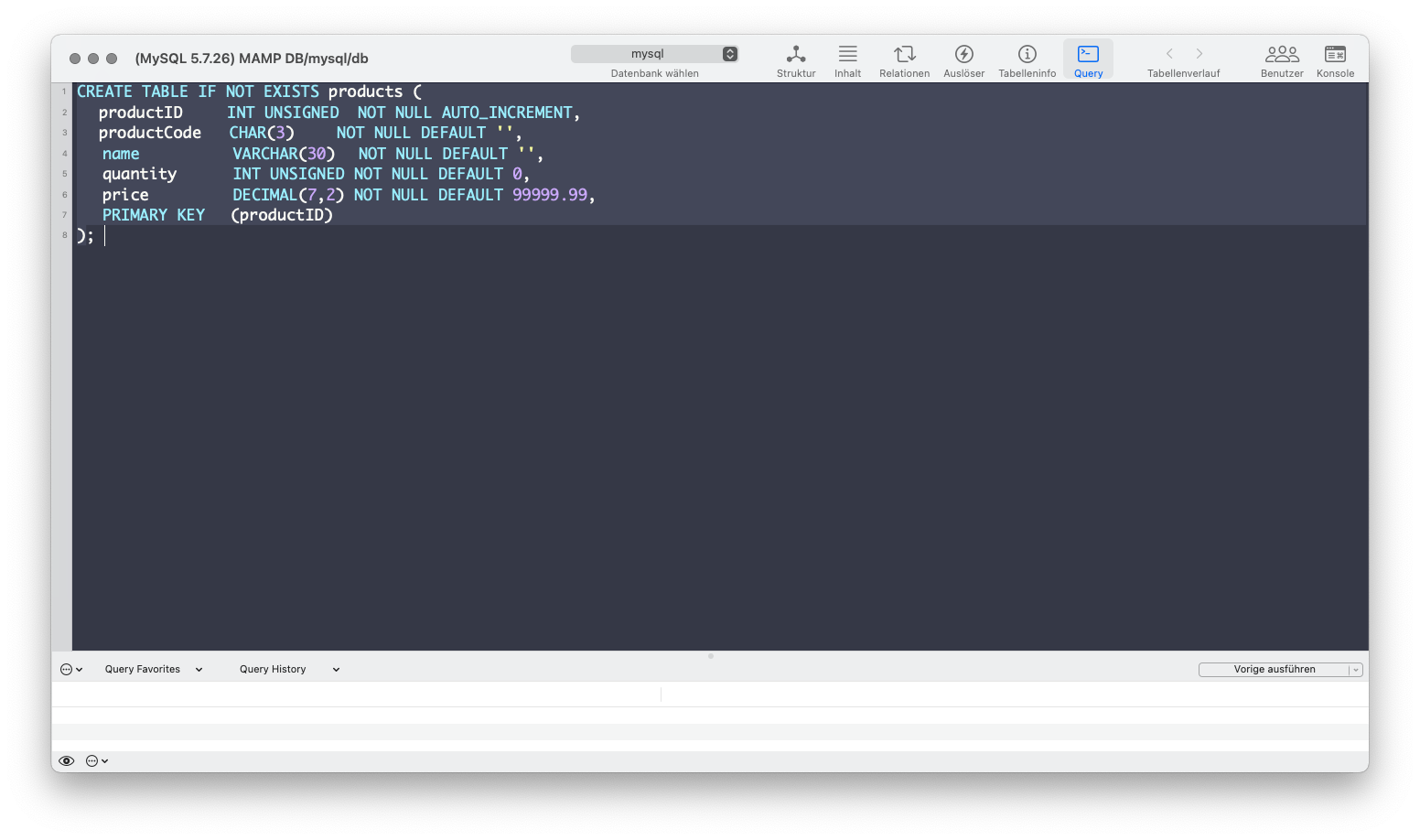Image resolution: width=1420 pixels, height=840 pixels.
Task: View table Auslöser (triggers)
Action: (963, 59)
